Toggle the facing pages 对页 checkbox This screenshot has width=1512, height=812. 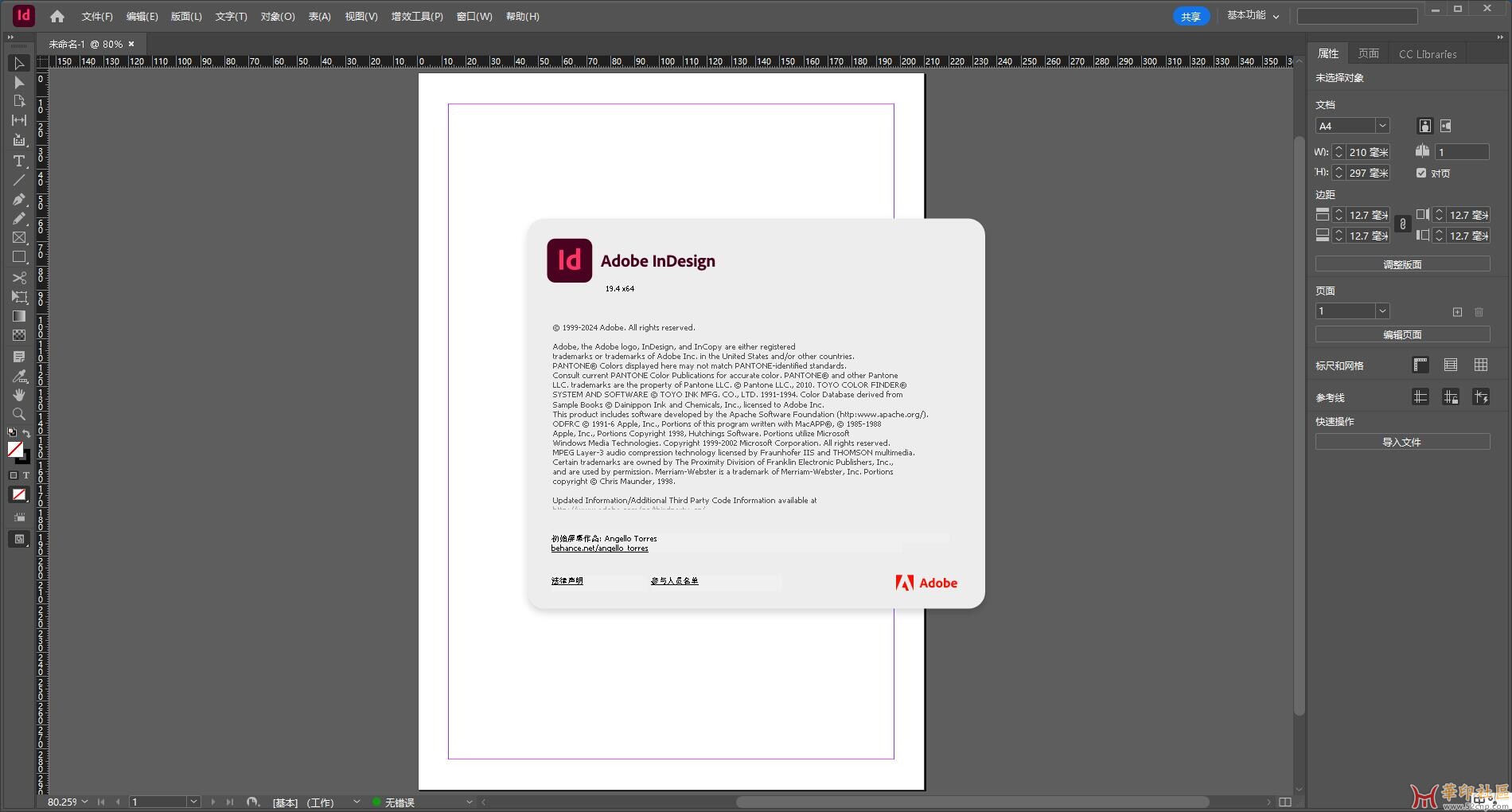(x=1421, y=173)
